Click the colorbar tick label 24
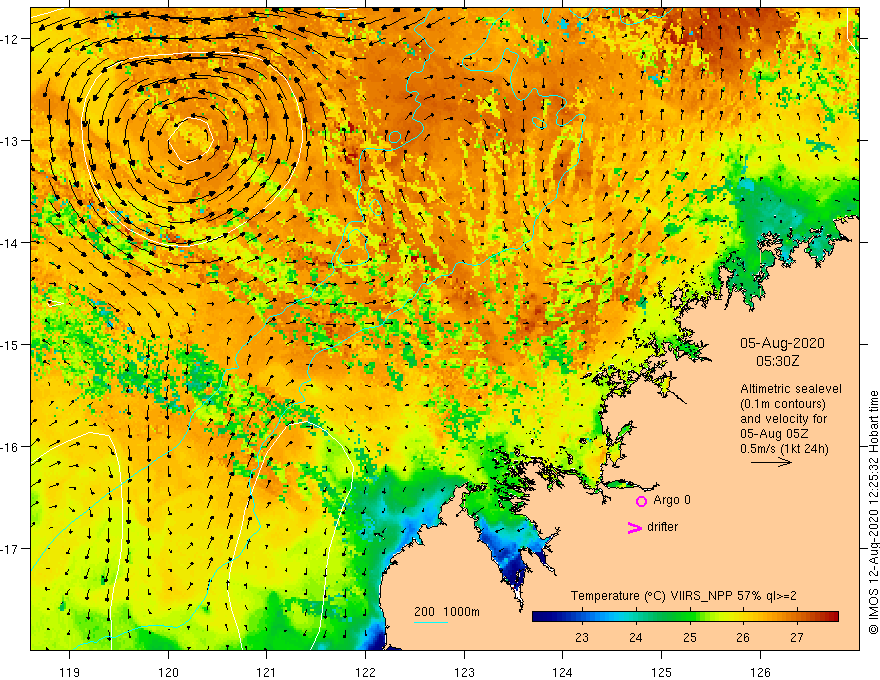Image resolution: width=880 pixels, height=680 pixels. [636, 638]
